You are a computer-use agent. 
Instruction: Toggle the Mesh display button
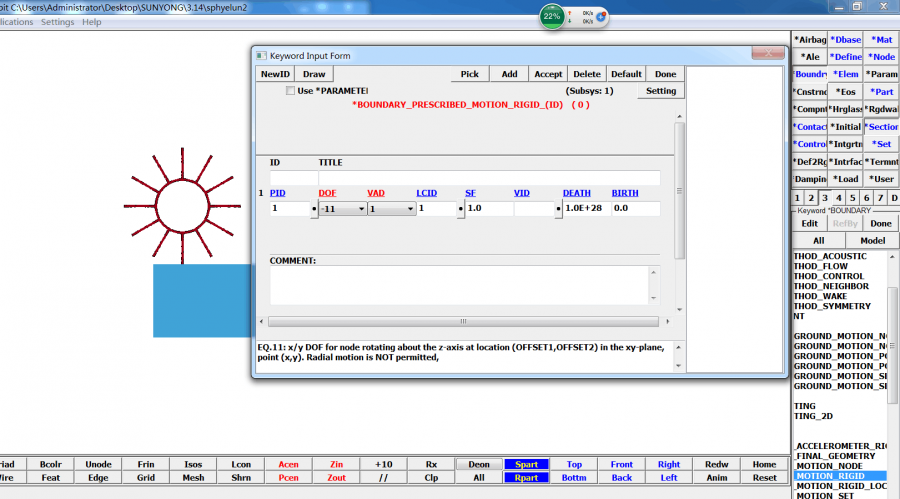click(193, 478)
